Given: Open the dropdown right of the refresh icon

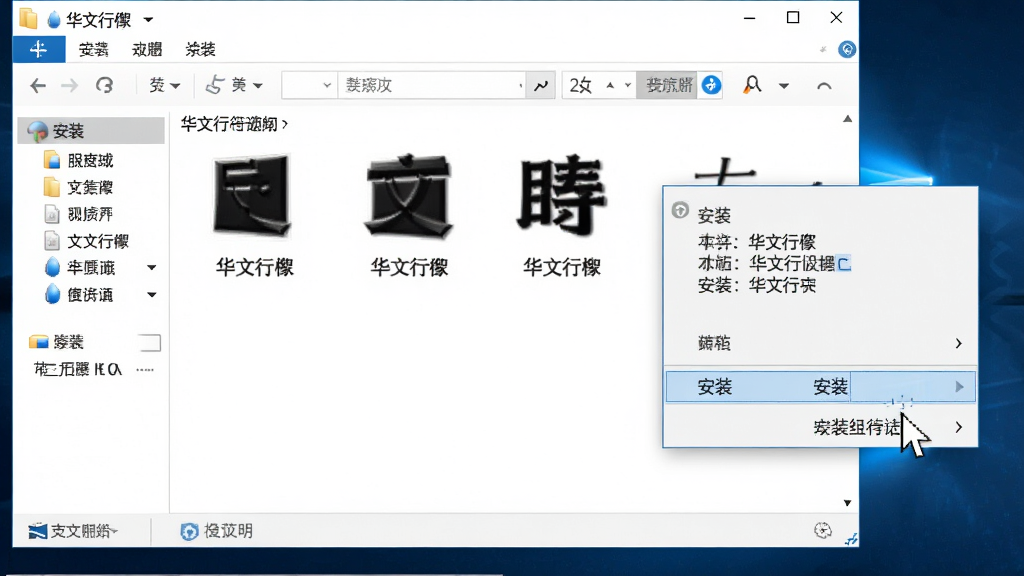Looking at the screenshot, I should 165,86.
